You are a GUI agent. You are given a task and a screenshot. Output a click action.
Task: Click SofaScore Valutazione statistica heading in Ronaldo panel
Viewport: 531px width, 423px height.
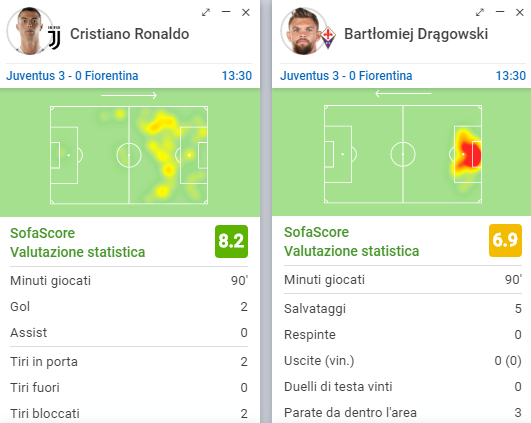coord(78,242)
